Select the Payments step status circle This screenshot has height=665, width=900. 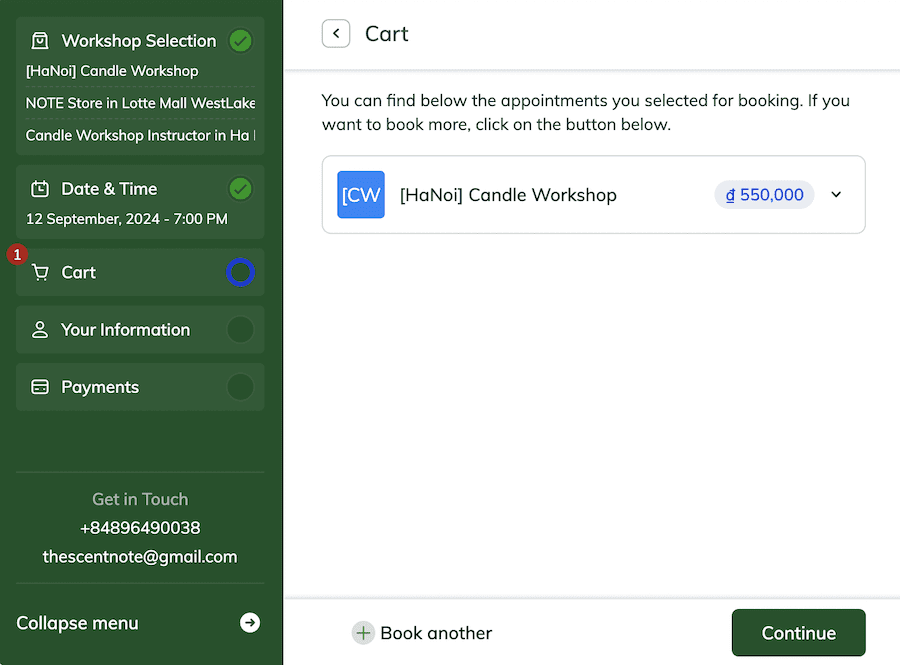click(240, 387)
